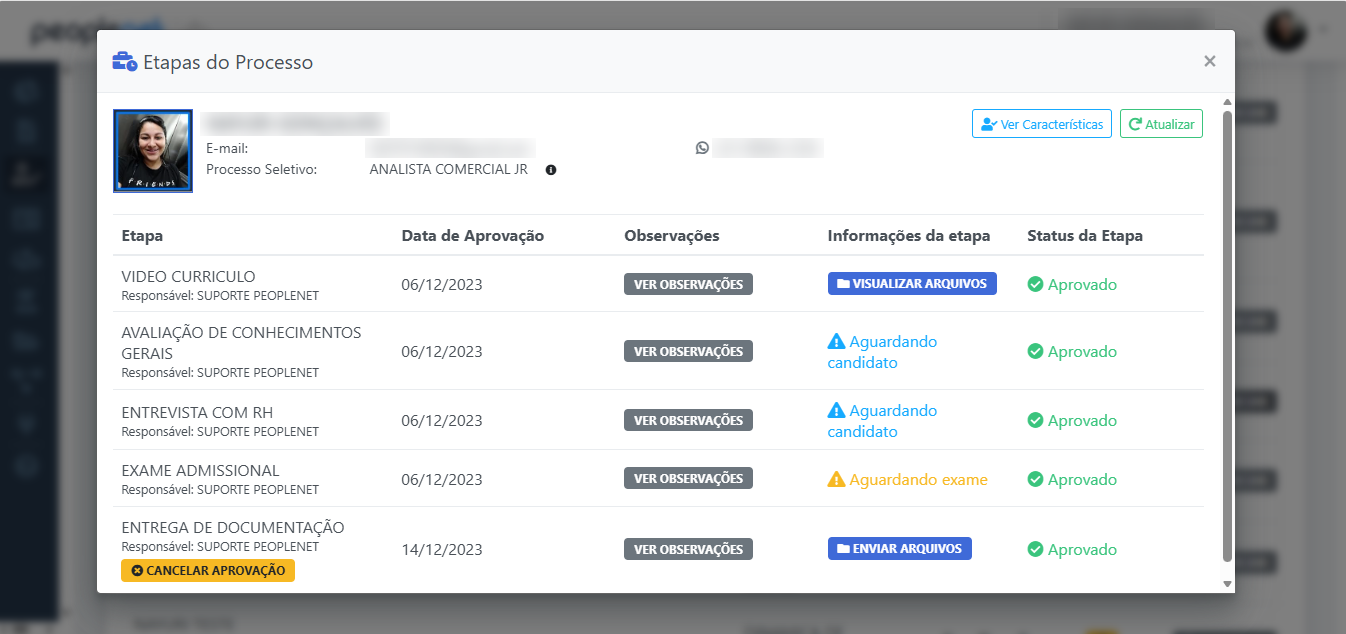This screenshot has width=1346, height=634.
Task: Click the briefcase icon beside Etapas do Processo
Action: [x=125, y=62]
